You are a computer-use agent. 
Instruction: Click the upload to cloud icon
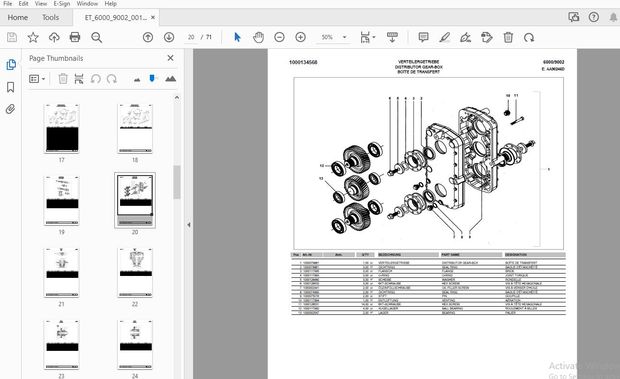54,37
